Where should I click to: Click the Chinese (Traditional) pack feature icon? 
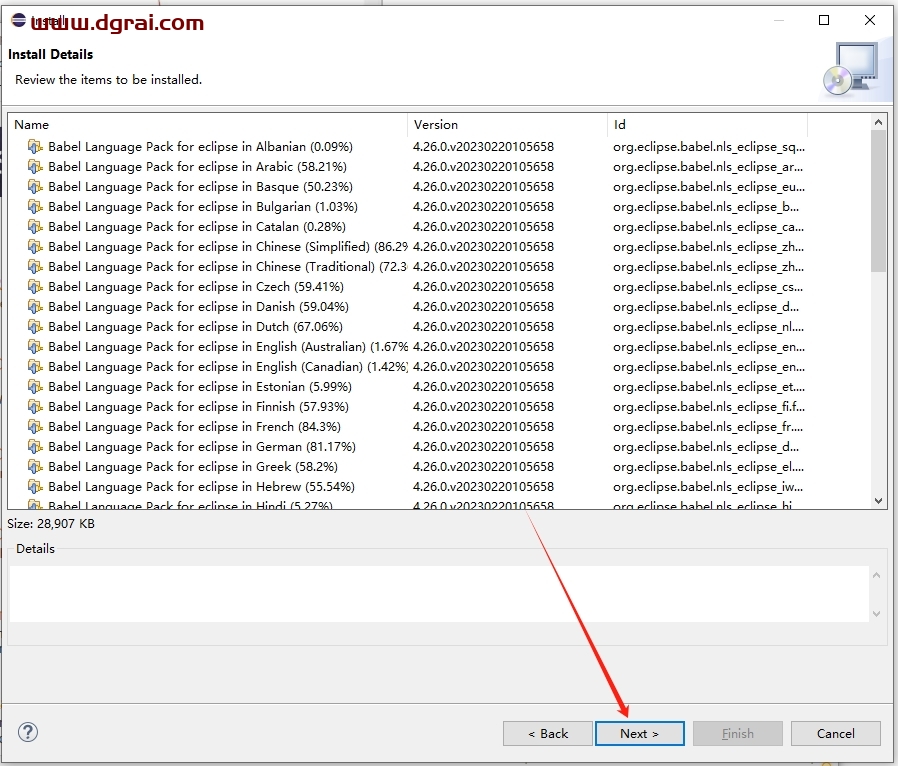coord(35,267)
